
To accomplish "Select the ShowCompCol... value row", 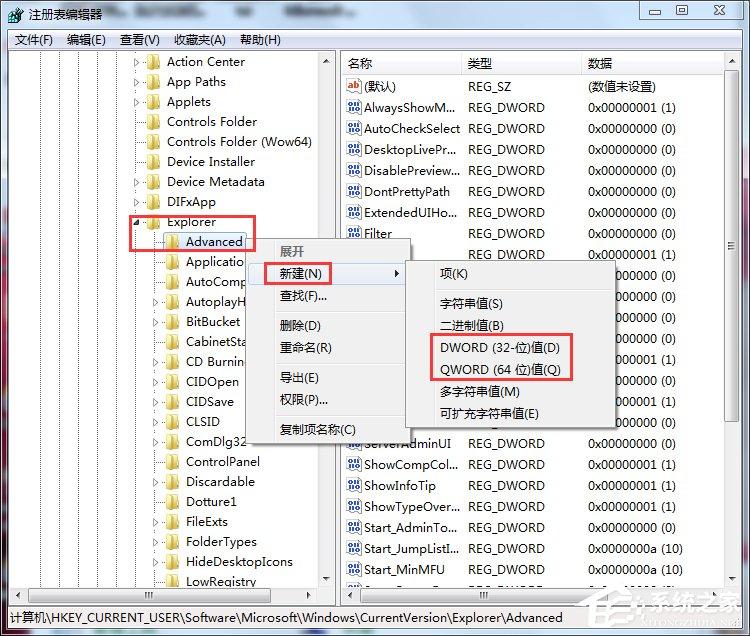I will pyautogui.click(x=533, y=464).
